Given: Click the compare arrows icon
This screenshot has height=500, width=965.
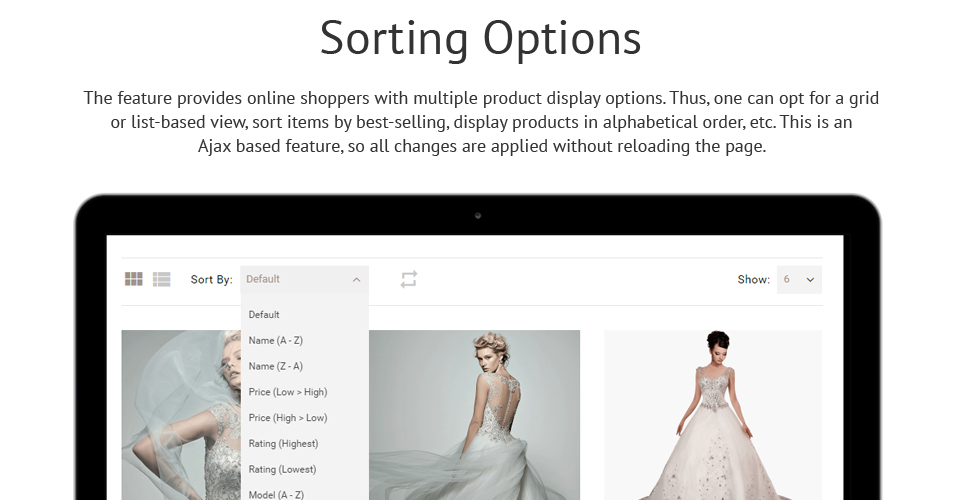Looking at the screenshot, I should [409, 279].
